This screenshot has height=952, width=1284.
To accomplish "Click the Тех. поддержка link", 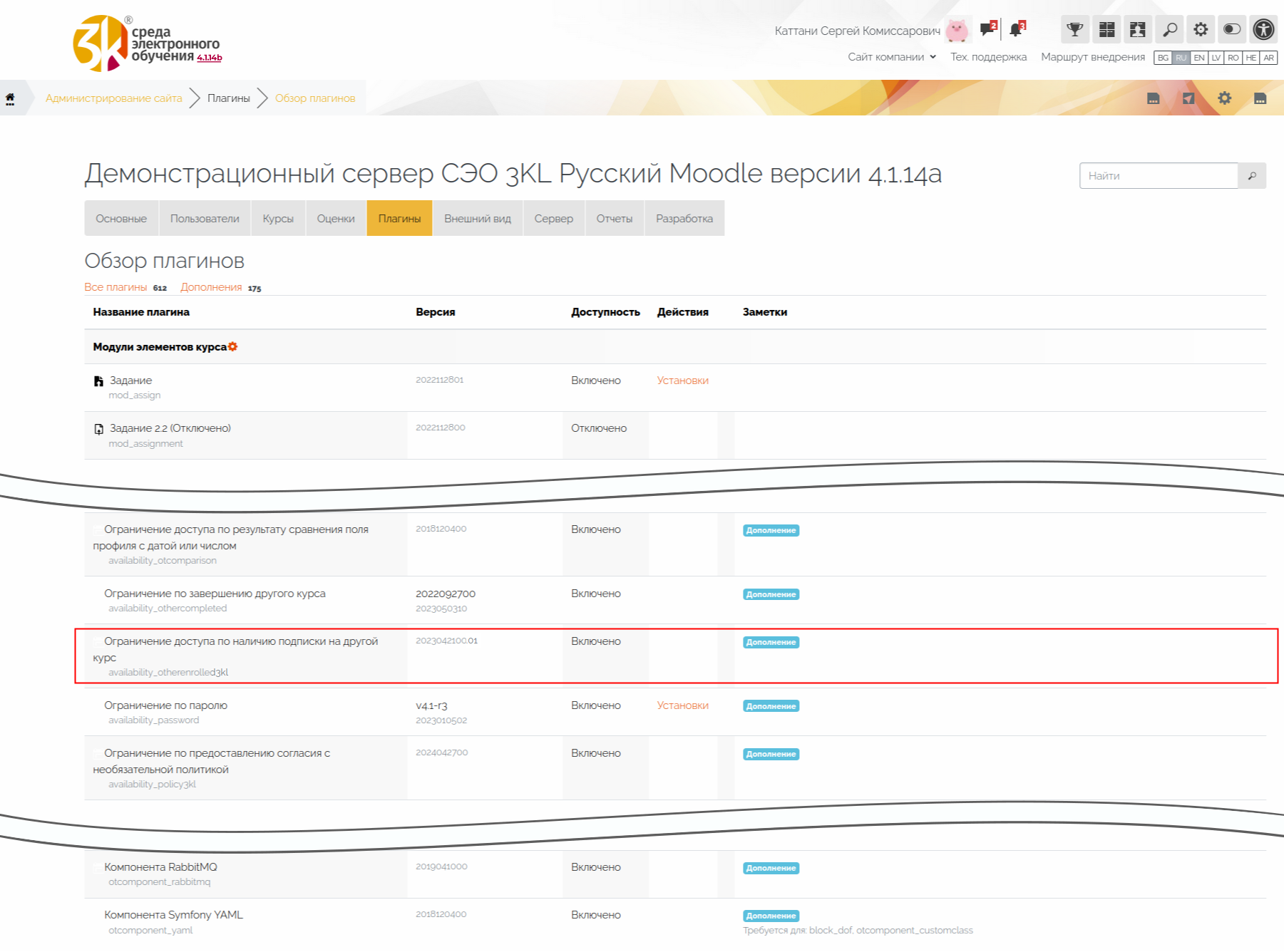I will click(x=988, y=57).
